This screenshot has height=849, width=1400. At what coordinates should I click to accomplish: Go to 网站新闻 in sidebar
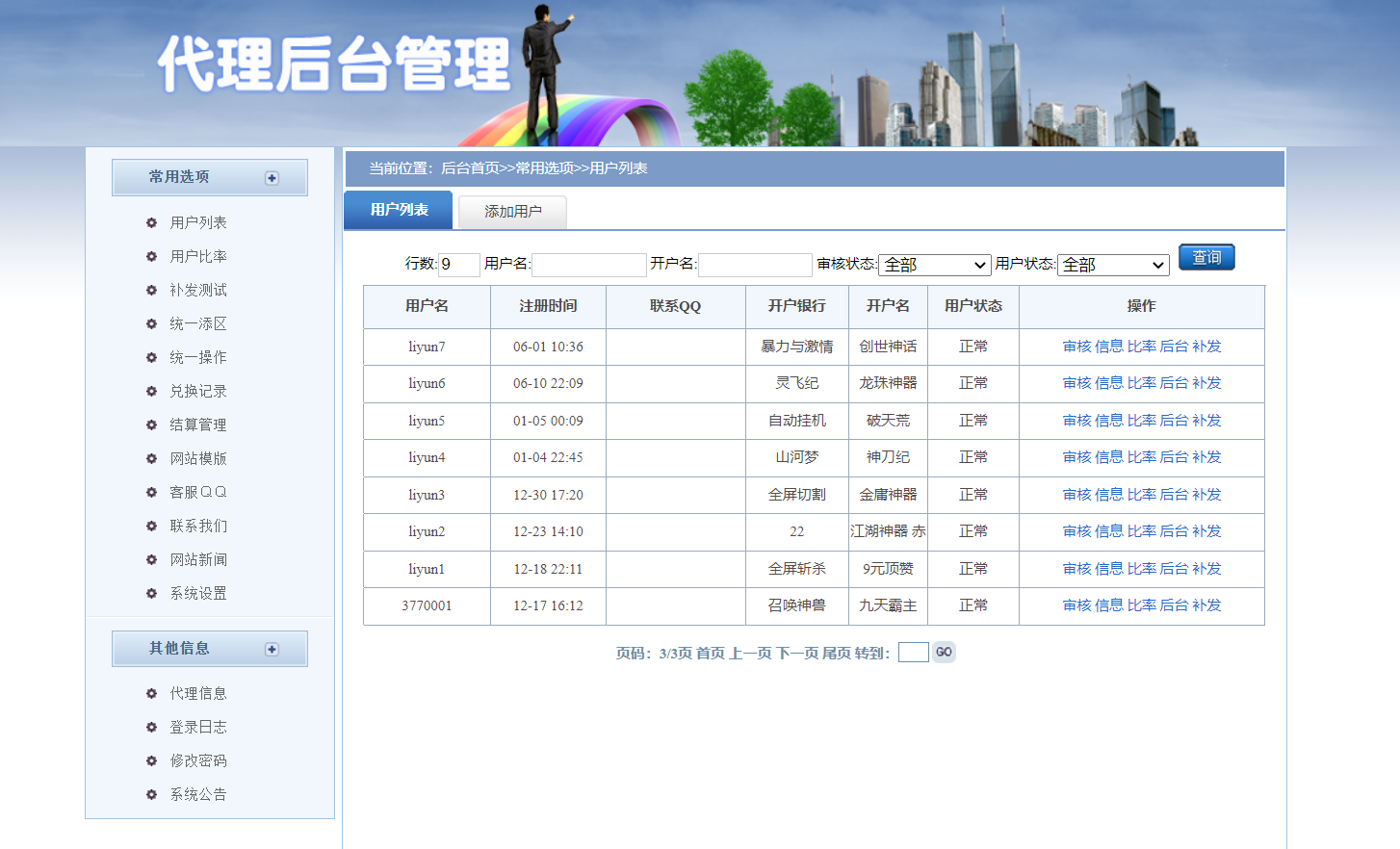[198, 559]
